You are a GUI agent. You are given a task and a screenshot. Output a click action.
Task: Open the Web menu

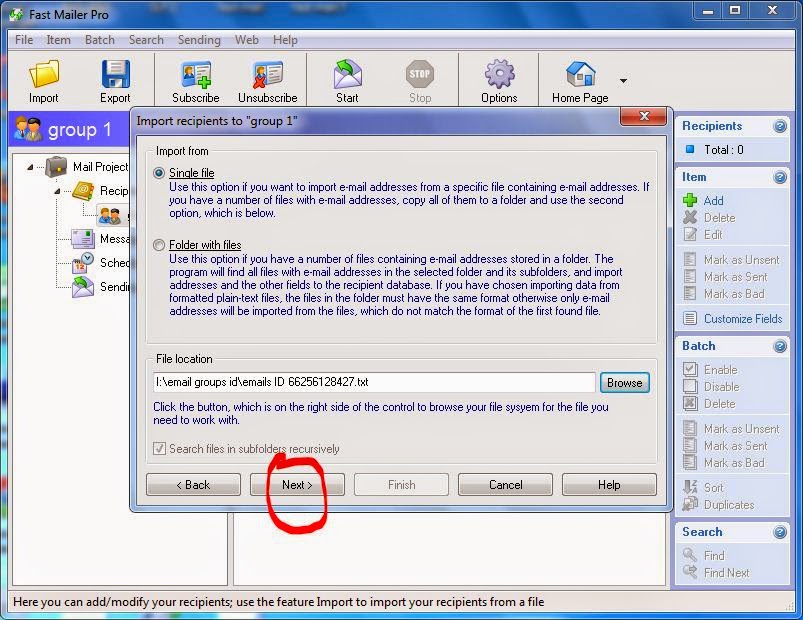246,39
